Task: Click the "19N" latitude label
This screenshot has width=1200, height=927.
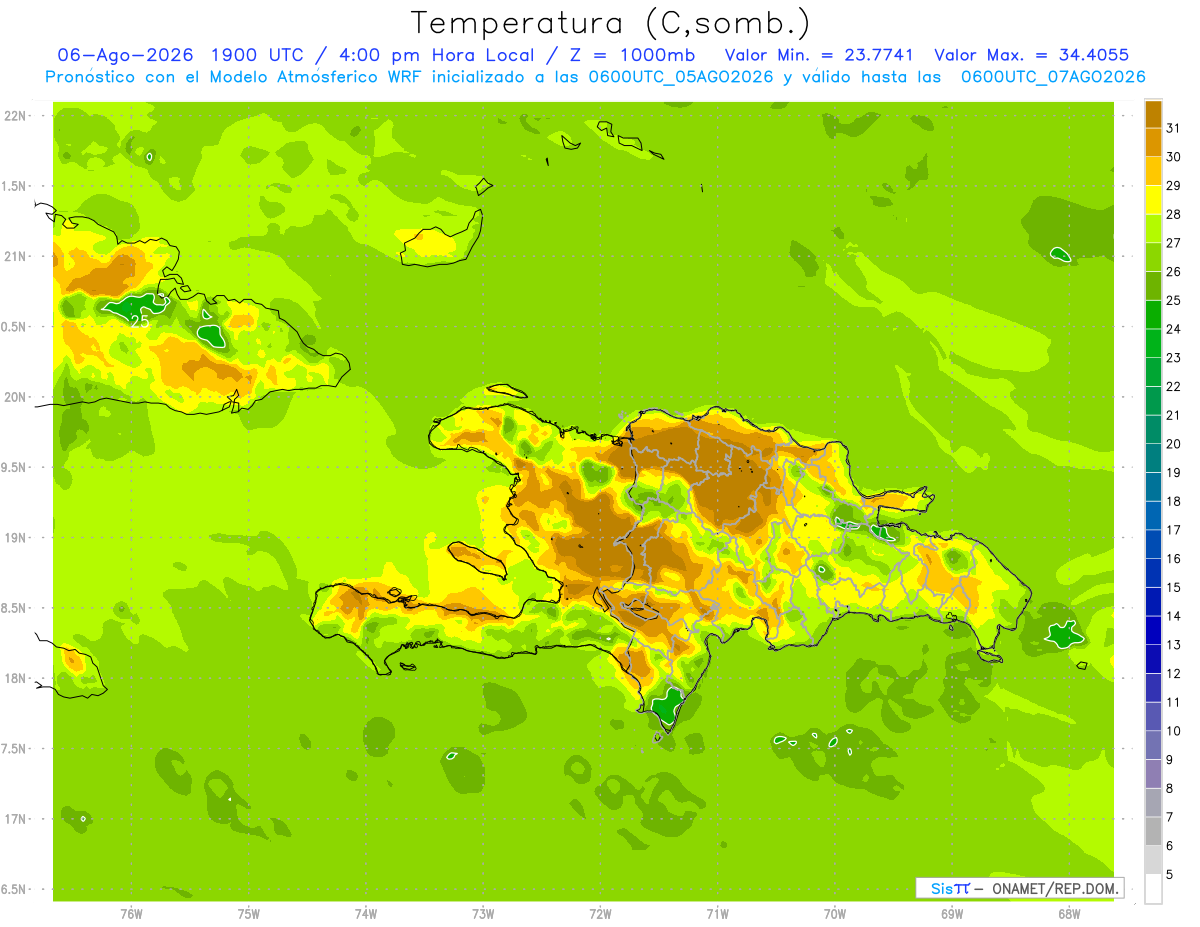Action: tap(15, 538)
